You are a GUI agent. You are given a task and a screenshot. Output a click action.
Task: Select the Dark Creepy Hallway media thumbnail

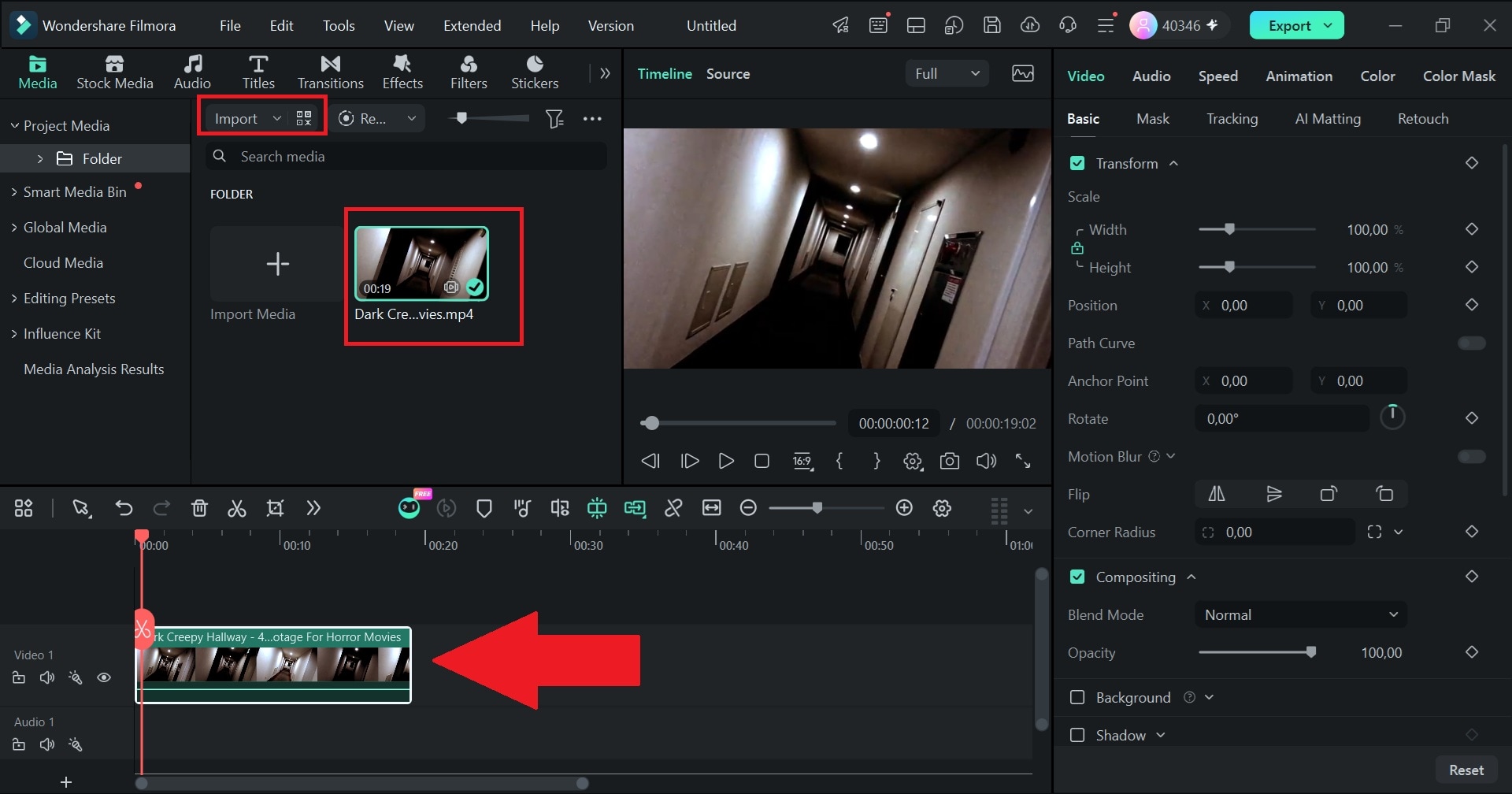click(421, 264)
